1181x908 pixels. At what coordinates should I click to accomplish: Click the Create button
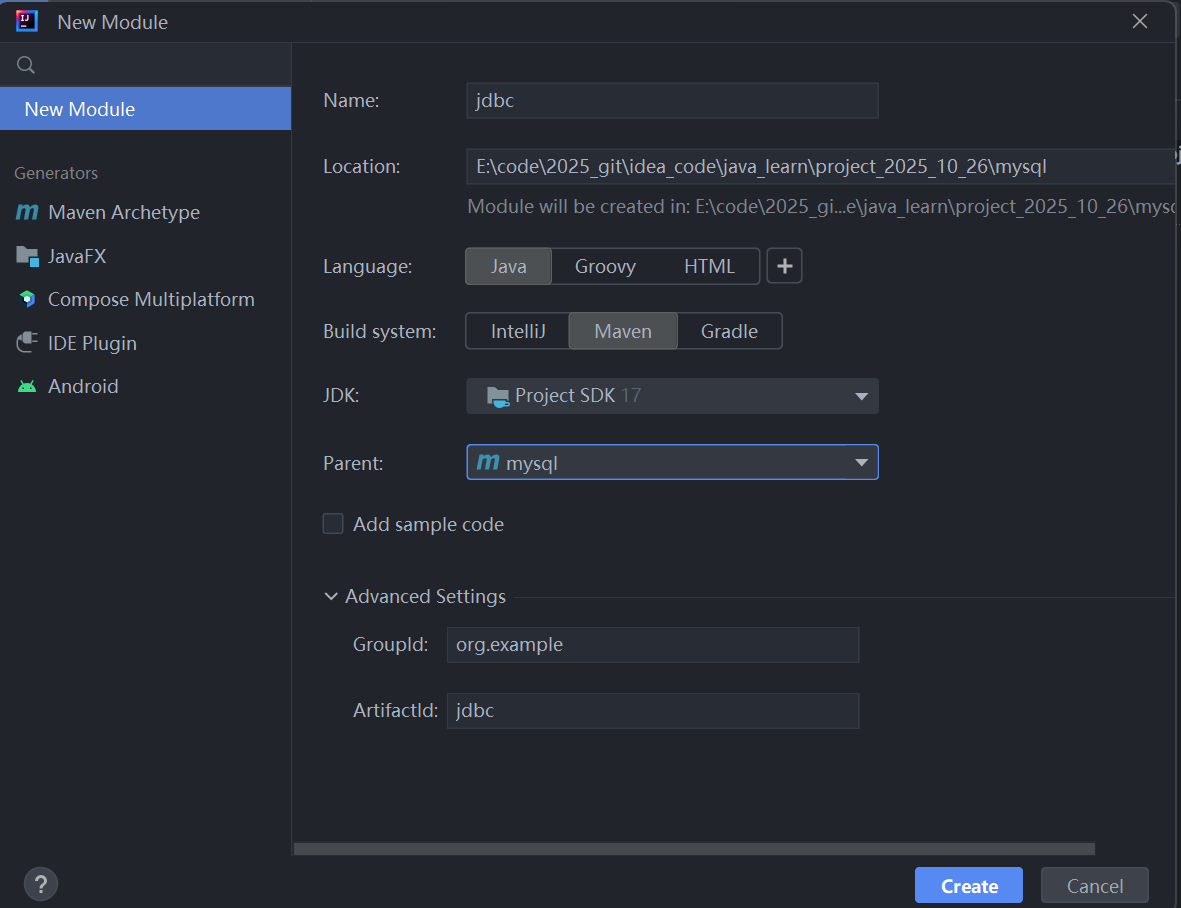(969, 885)
